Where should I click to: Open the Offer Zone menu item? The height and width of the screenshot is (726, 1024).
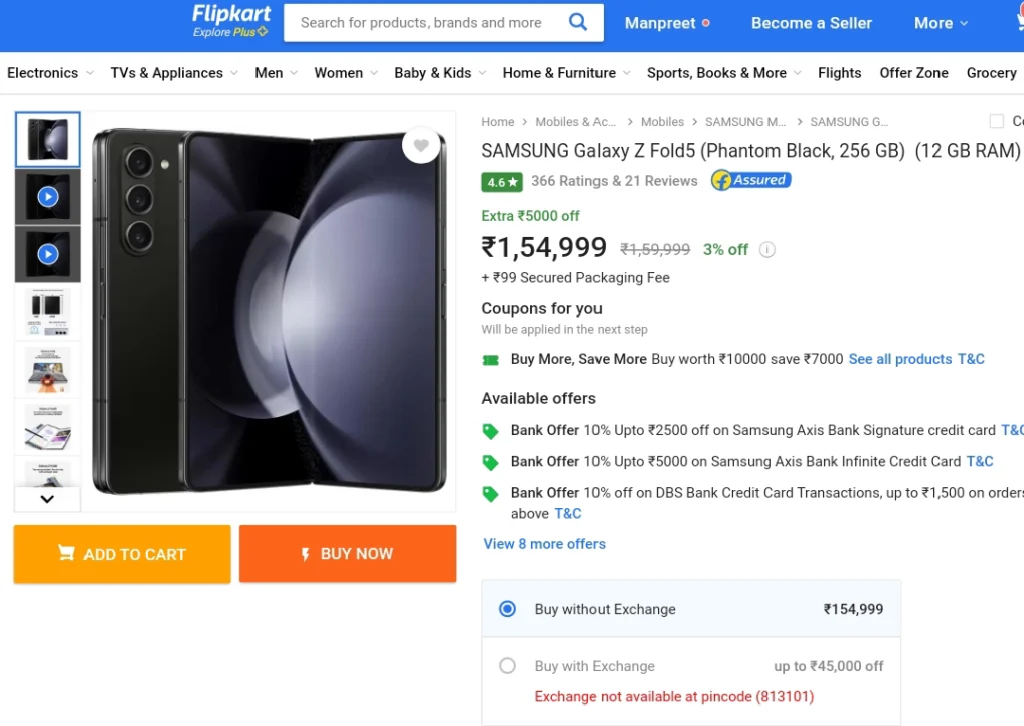[x=914, y=72]
